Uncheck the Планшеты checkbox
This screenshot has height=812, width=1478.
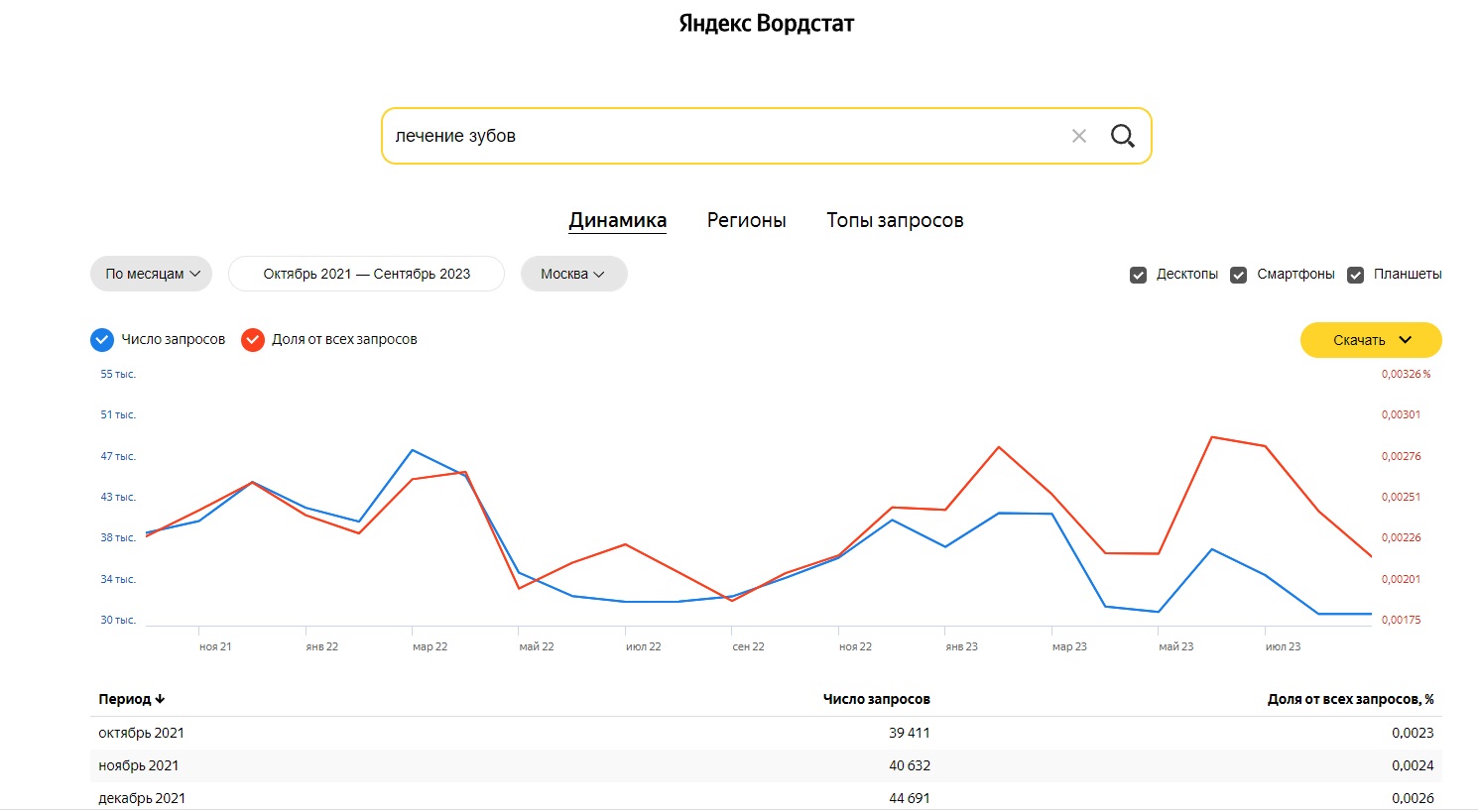point(1355,275)
